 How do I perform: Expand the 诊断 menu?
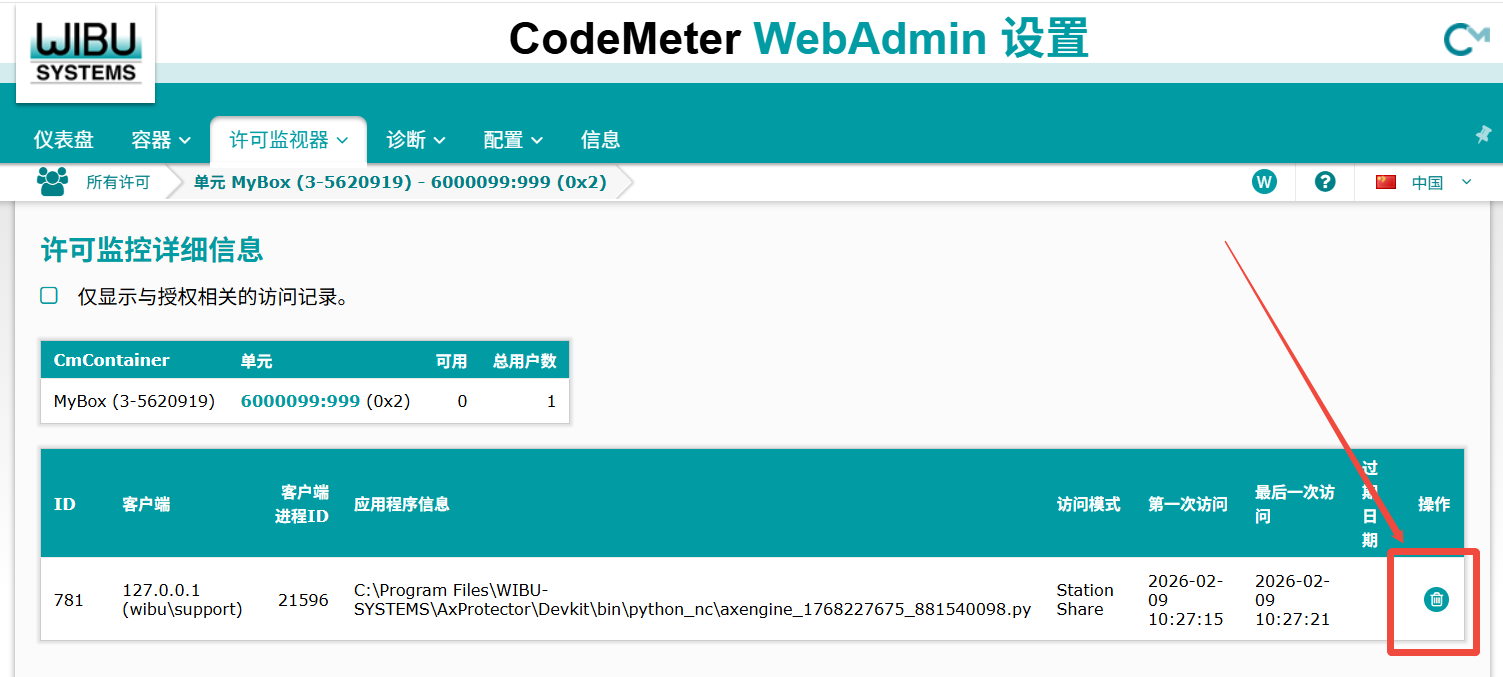[416, 140]
